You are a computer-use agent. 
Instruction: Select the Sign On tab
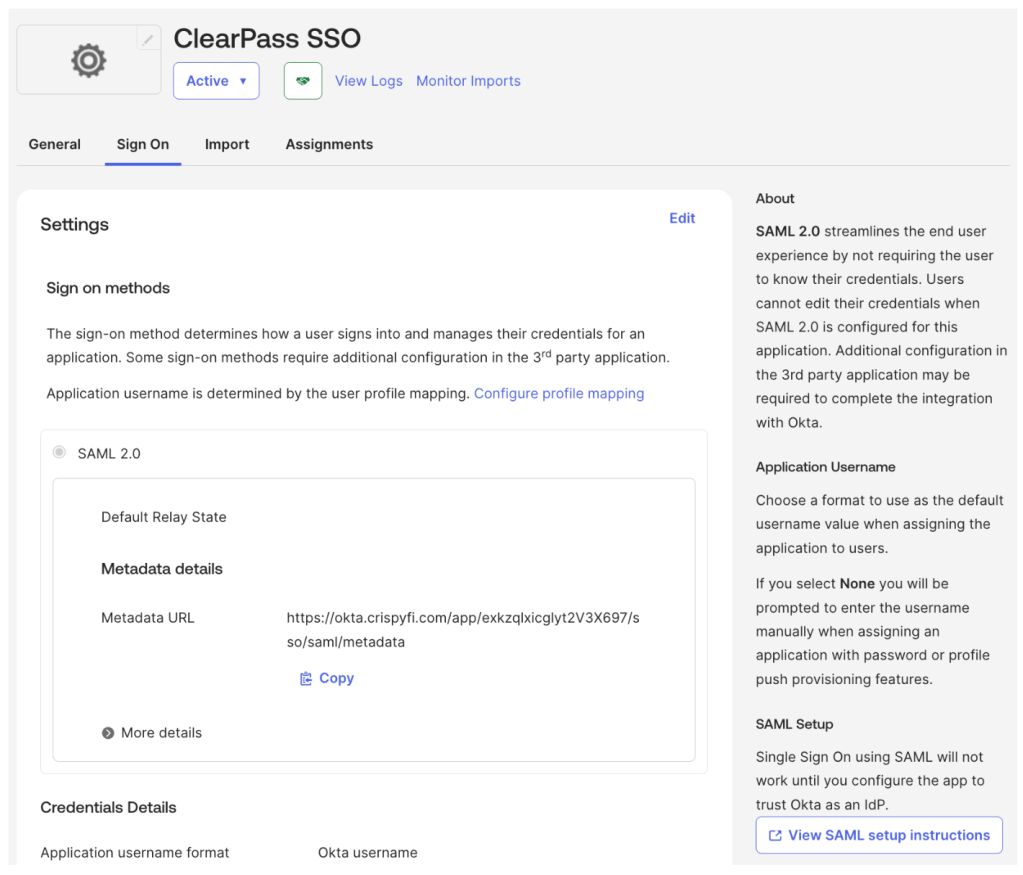point(143,144)
